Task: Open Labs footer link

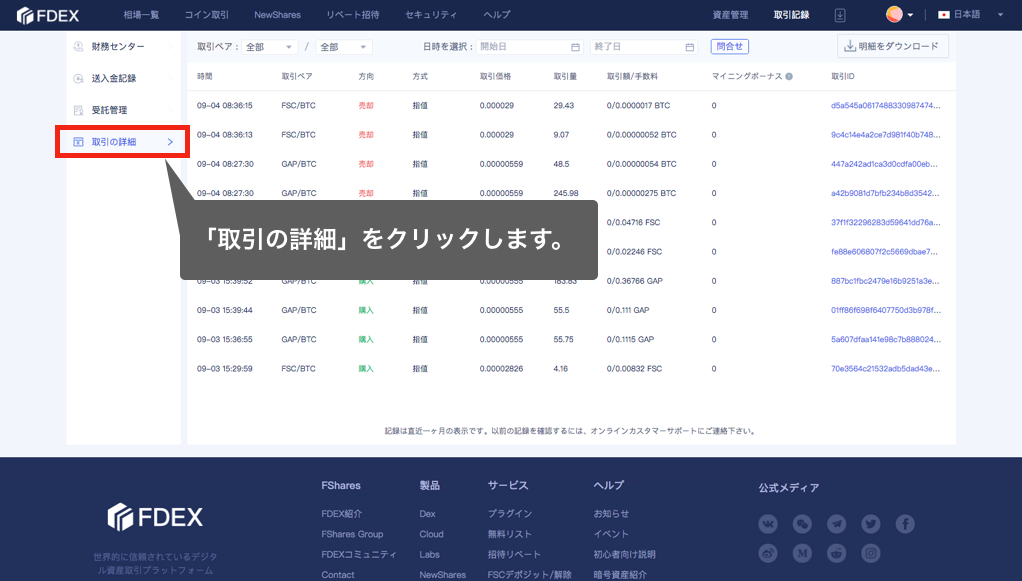Action: pyautogui.click(x=430, y=554)
